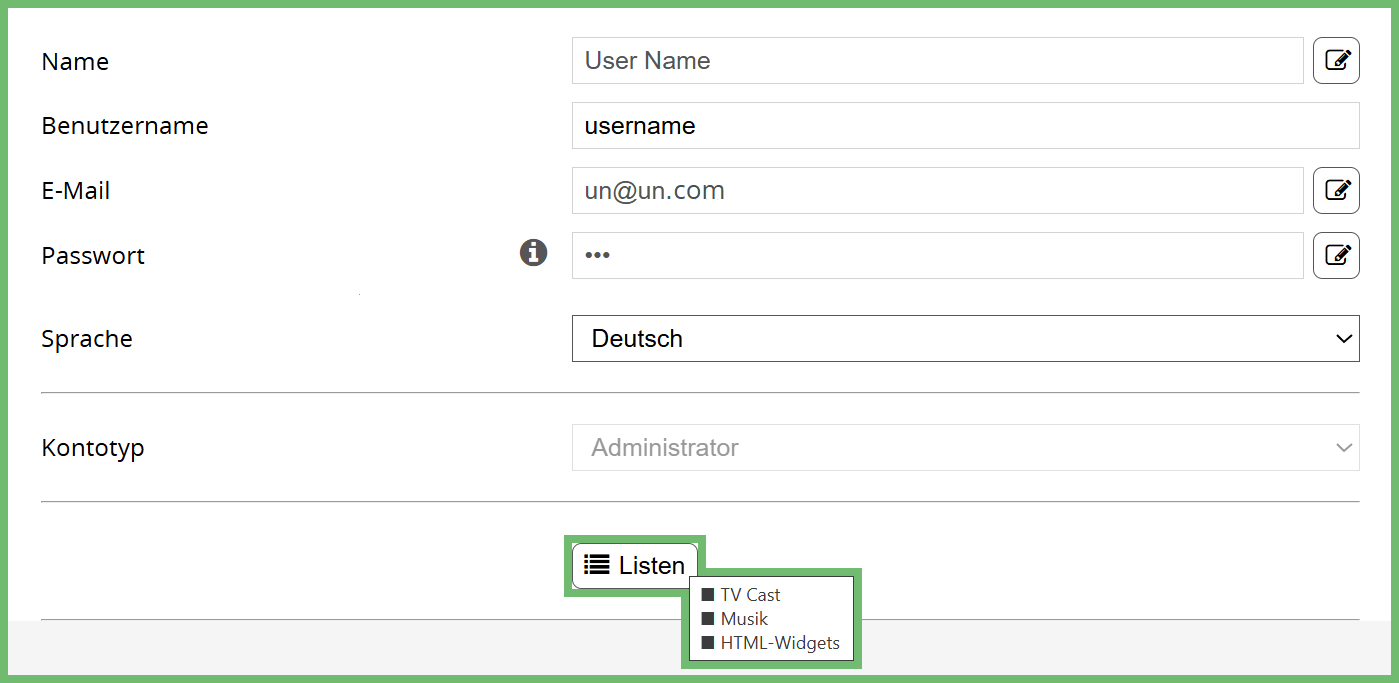
Task: Select the TV Cast entry text
Action: coord(750,595)
